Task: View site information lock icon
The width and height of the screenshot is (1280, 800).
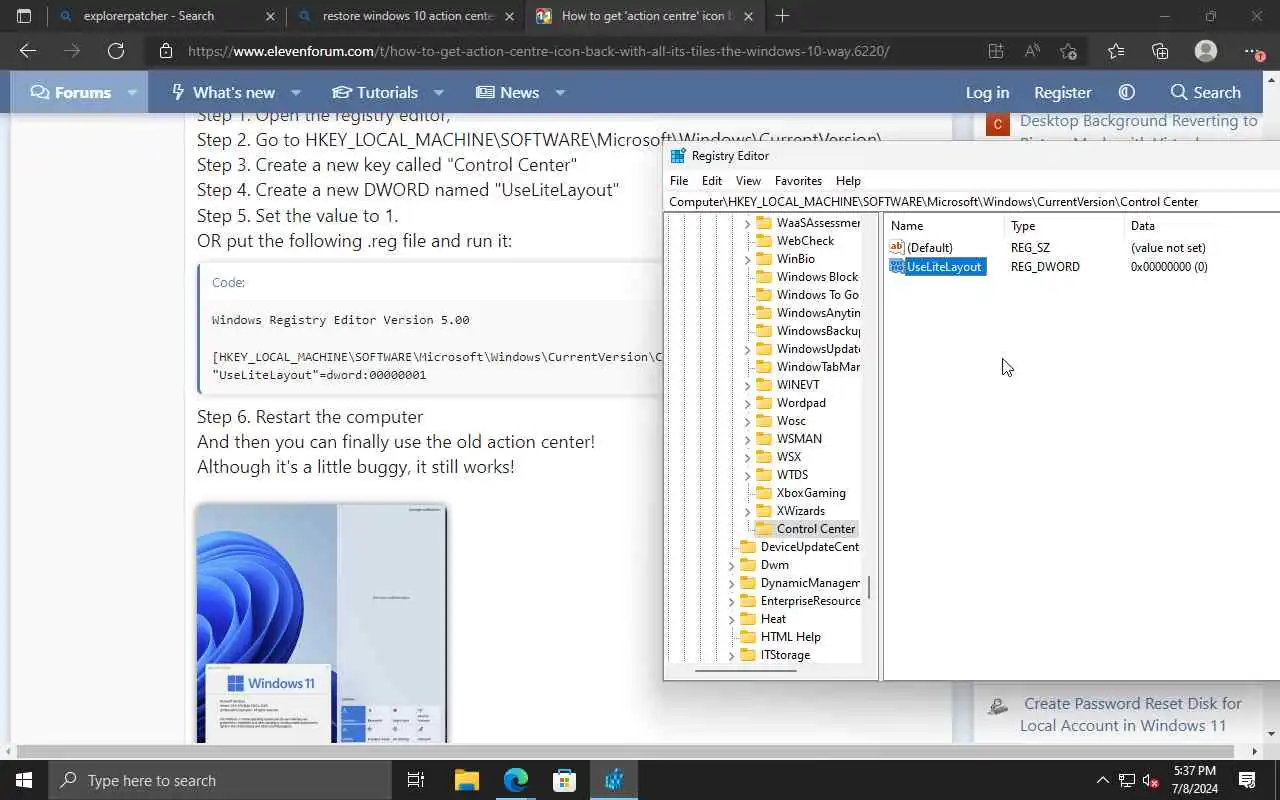Action: tap(166, 51)
